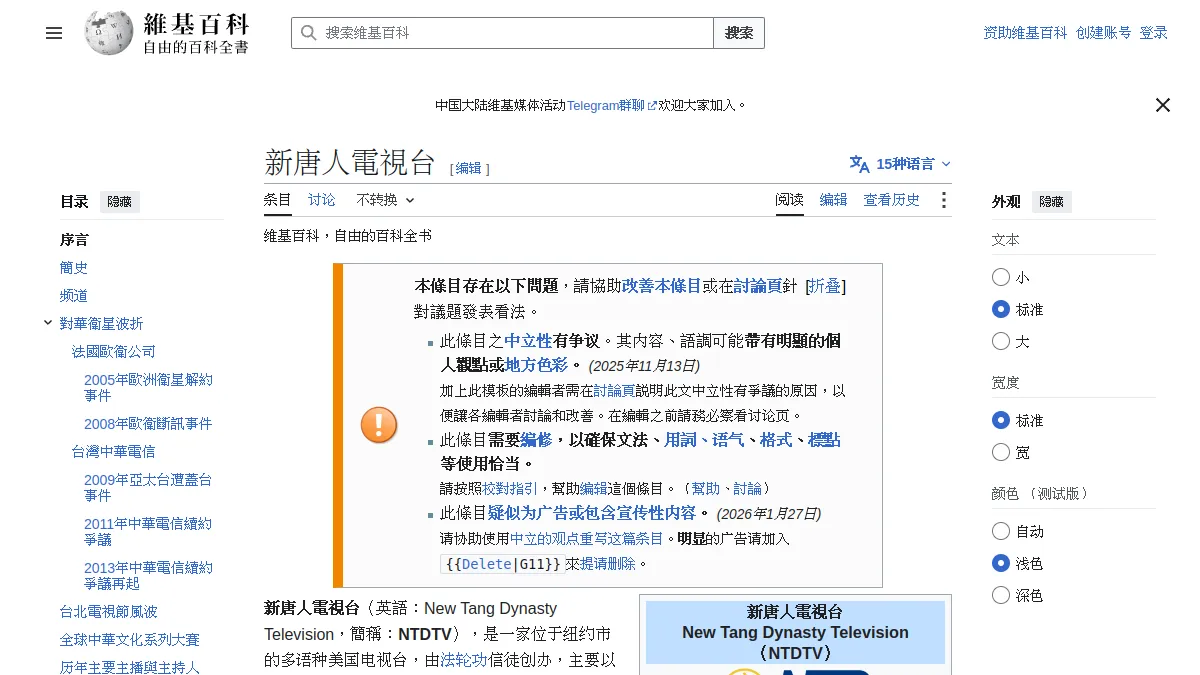
Task: Select standard width radio
Action: point(1001,420)
